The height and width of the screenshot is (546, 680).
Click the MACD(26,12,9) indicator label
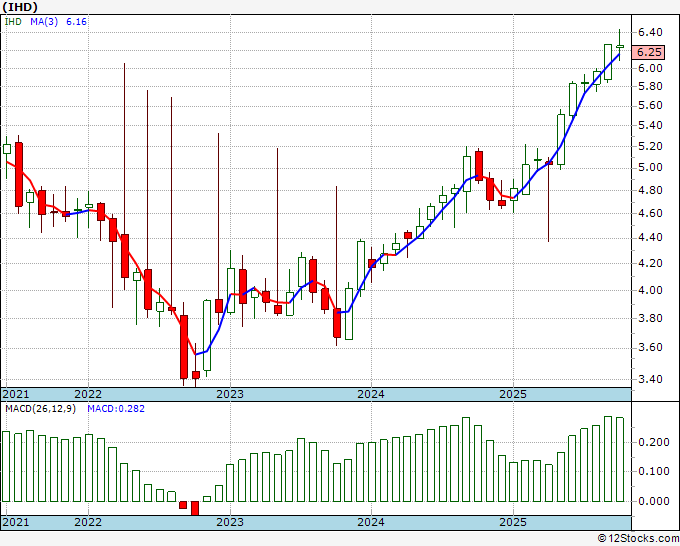[40, 409]
